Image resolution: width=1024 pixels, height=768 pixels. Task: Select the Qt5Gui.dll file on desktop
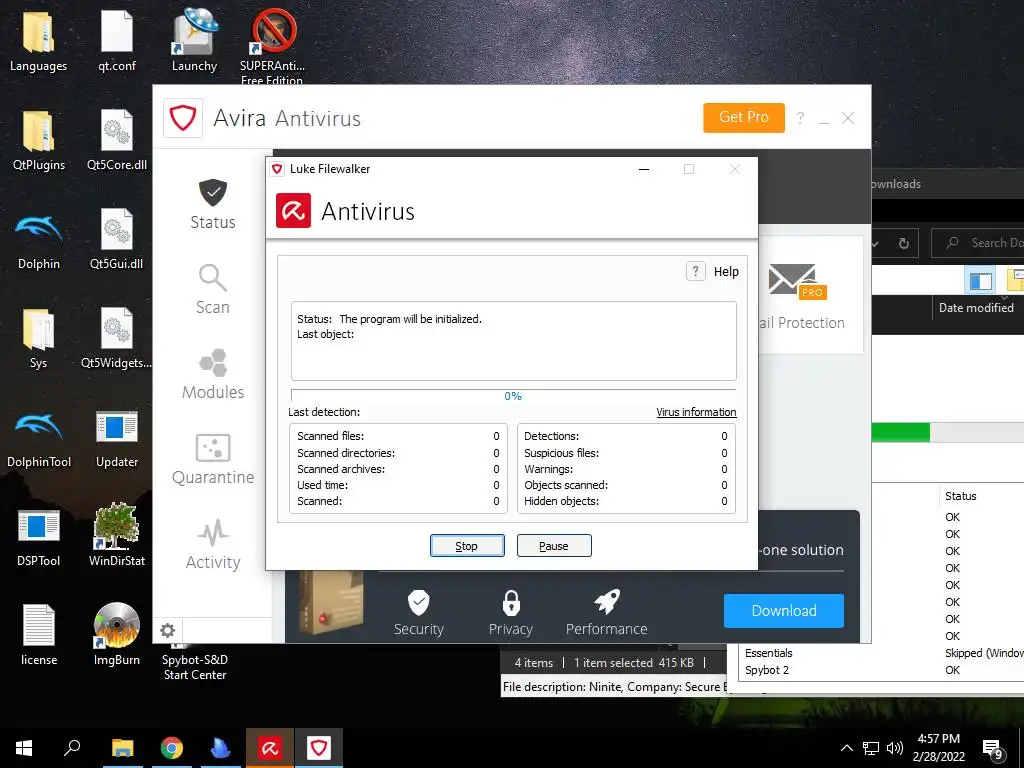[x=117, y=240]
